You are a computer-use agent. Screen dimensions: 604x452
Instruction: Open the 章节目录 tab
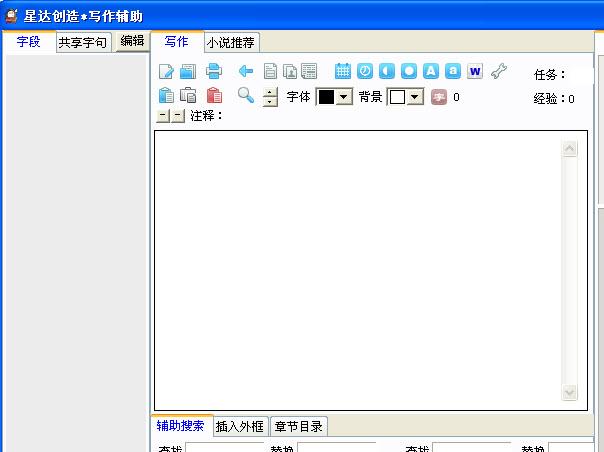coord(298,426)
